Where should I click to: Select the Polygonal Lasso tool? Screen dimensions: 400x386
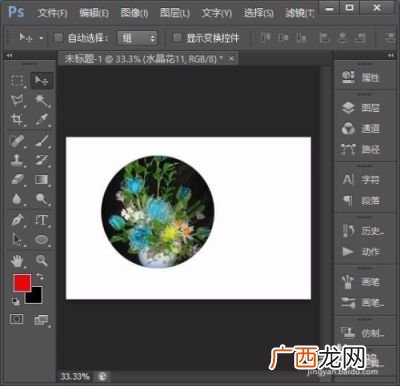17,100
